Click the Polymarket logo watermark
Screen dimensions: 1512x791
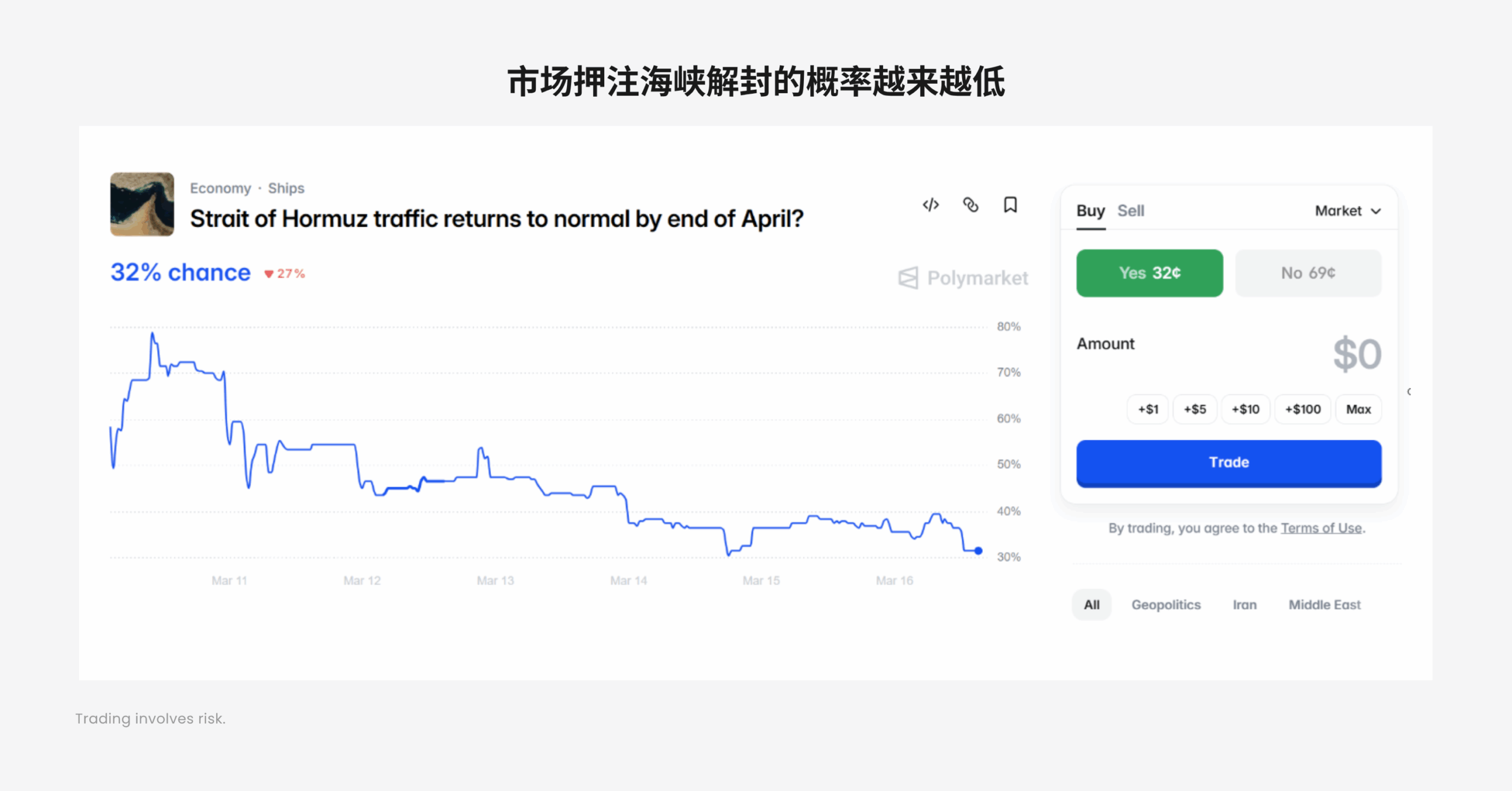click(963, 277)
